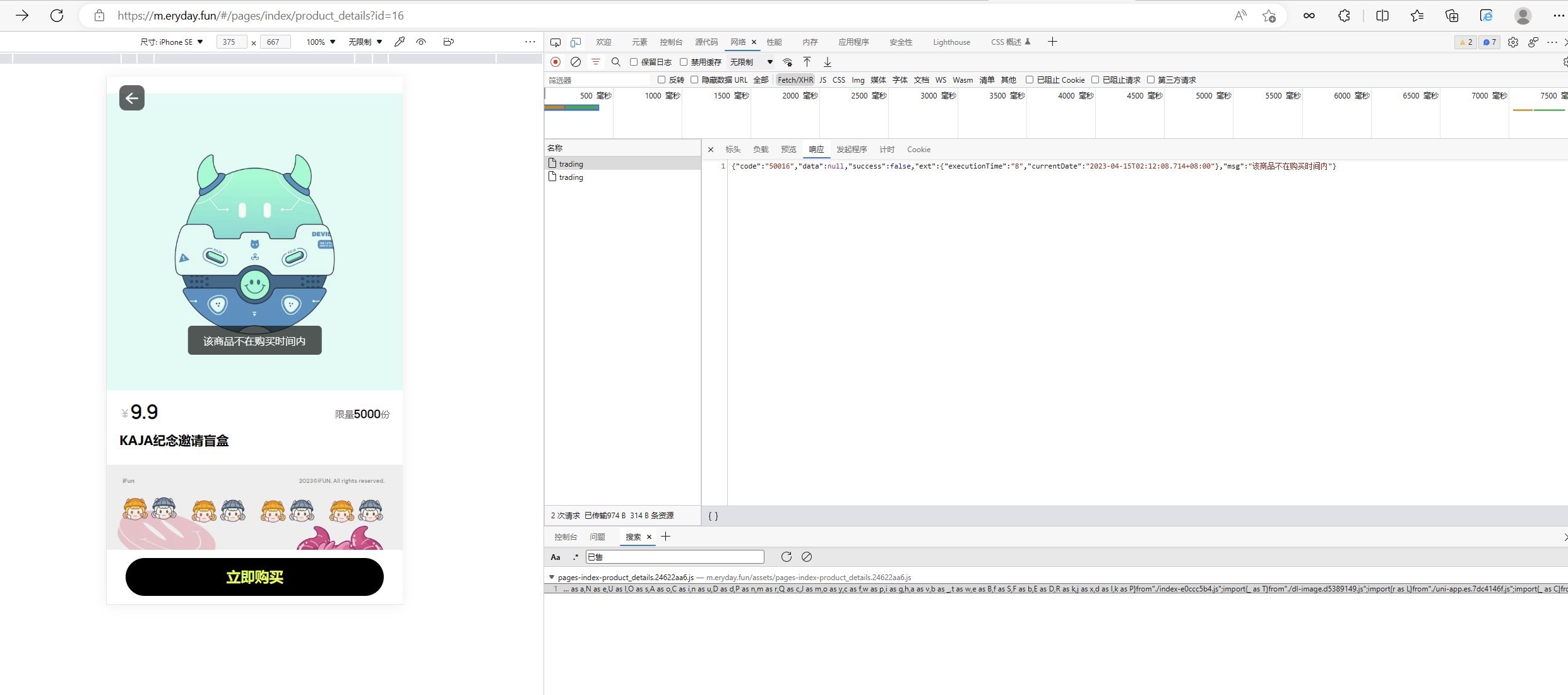
Task: Open the 100% zoom dropdown
Action: 321,42
